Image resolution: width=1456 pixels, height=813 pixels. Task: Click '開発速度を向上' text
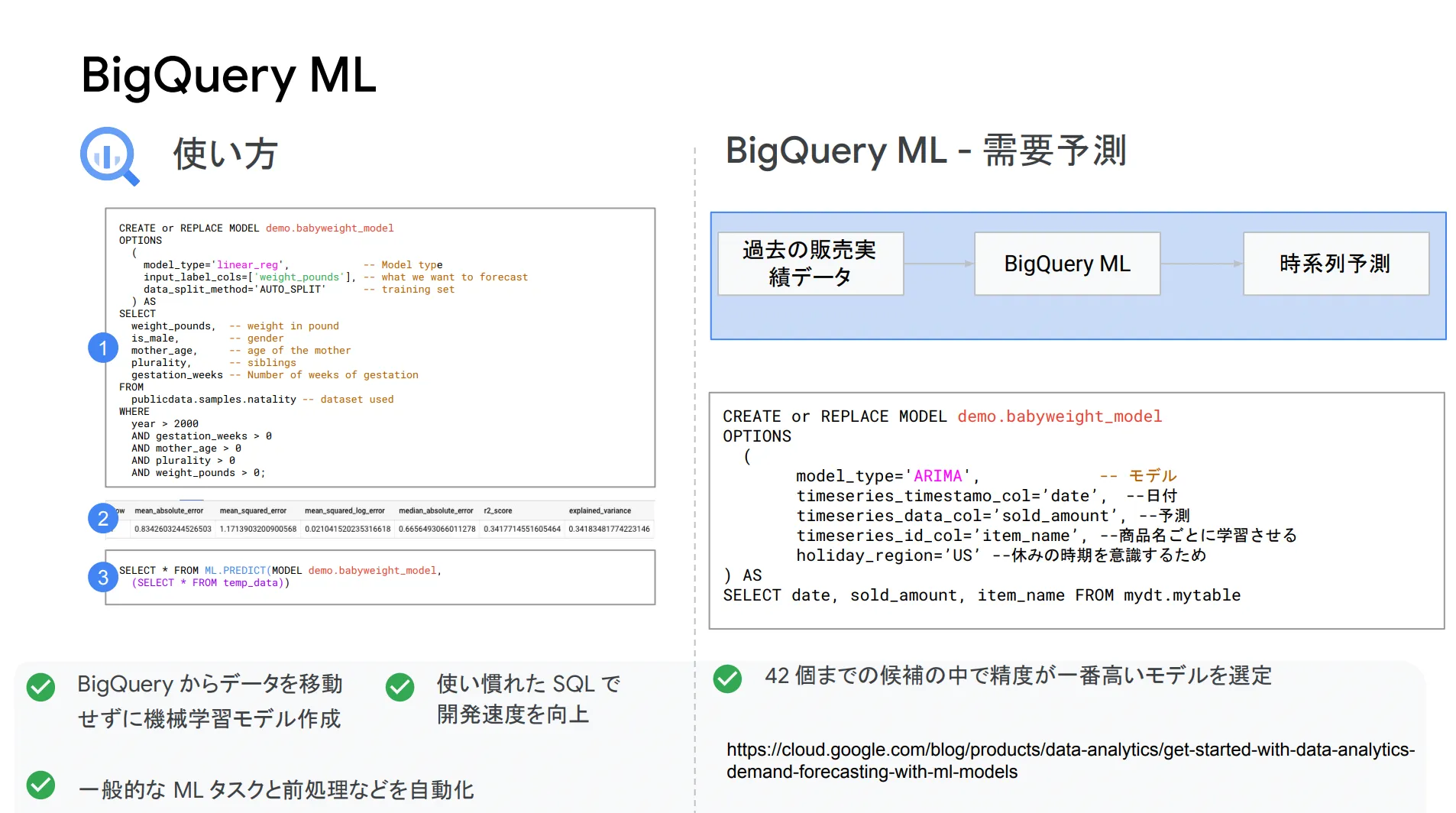click(513, 714)
